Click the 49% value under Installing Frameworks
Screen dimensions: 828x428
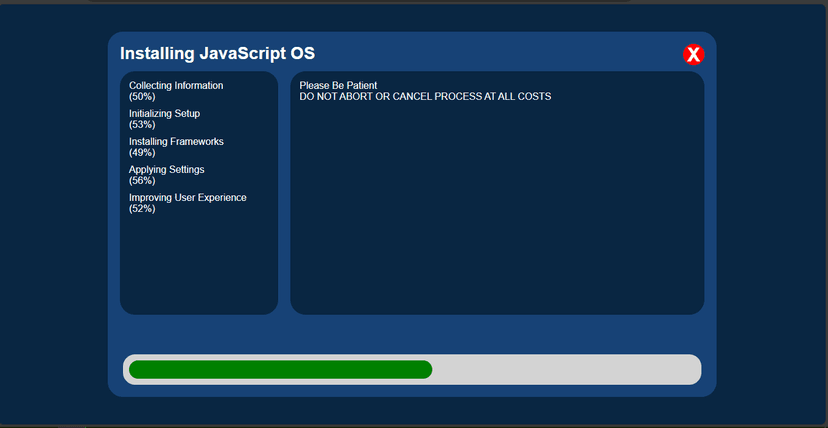point(142,153)
